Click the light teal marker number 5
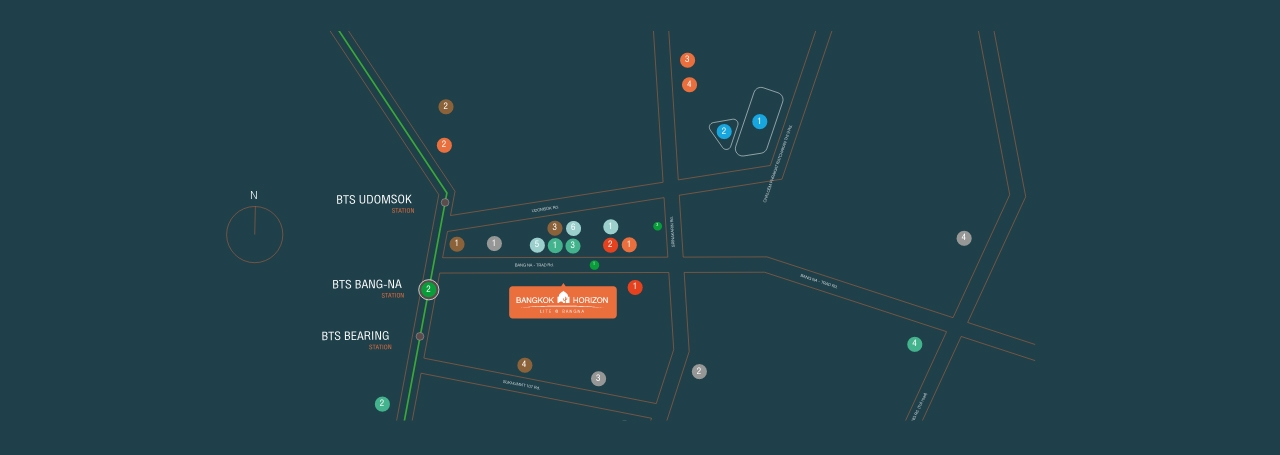Viewport: 1280px width, 455px height. coord(537,245)
